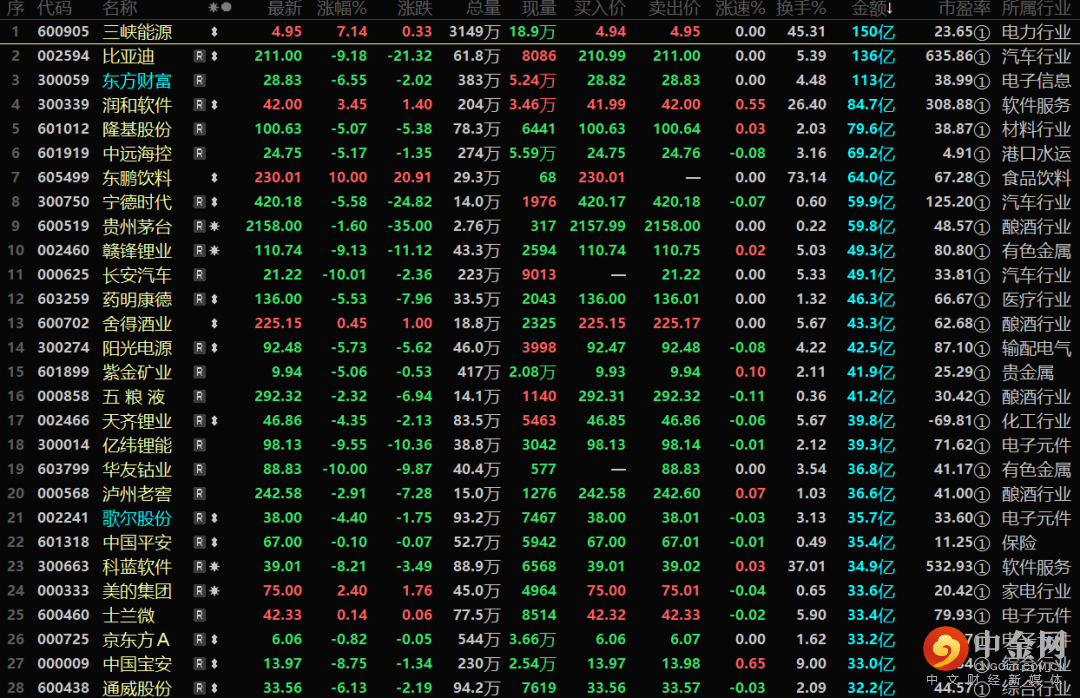Viewport: 1080px width, 698px height.
Task: Click the R badge for 科蓝软件
Action: click(x=199, y=566)
